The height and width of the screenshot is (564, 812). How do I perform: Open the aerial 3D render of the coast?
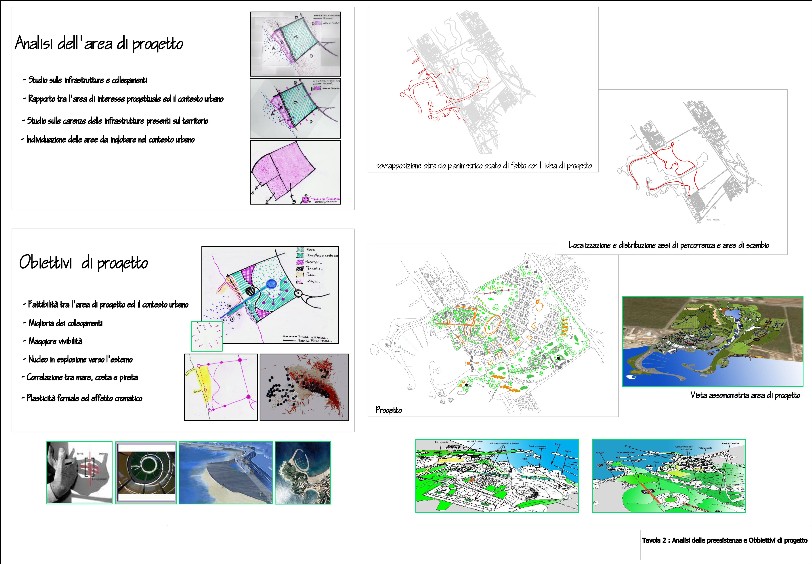(x=712, y=341)
